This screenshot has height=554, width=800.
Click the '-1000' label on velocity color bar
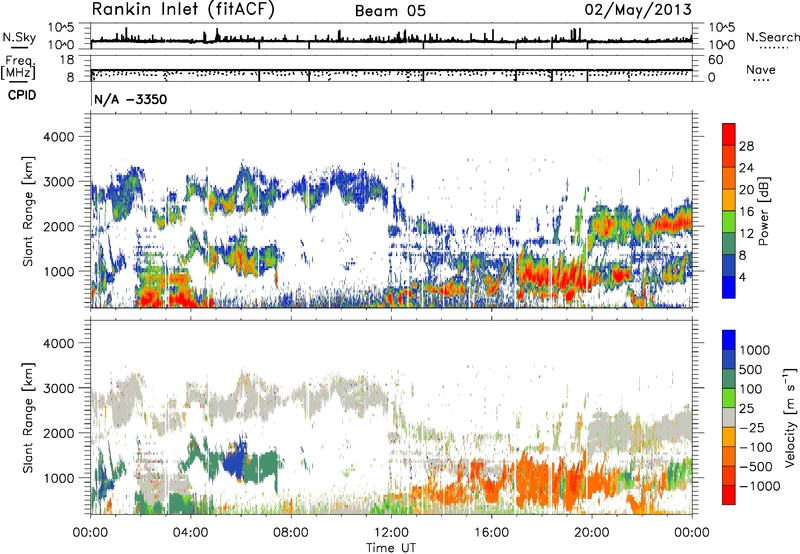click(x=759, y=486)
